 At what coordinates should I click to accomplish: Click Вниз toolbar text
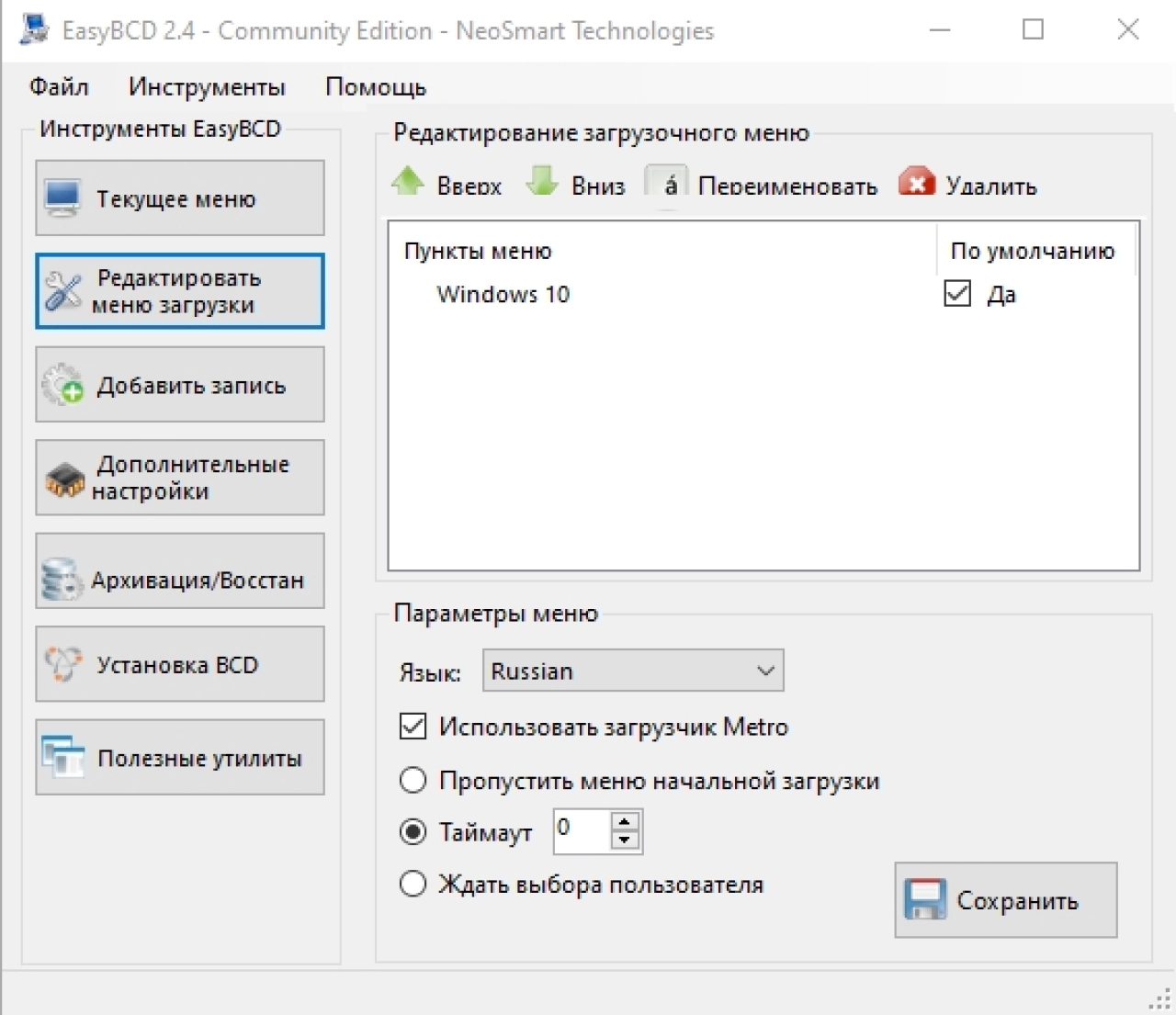(x=598, y=186)
